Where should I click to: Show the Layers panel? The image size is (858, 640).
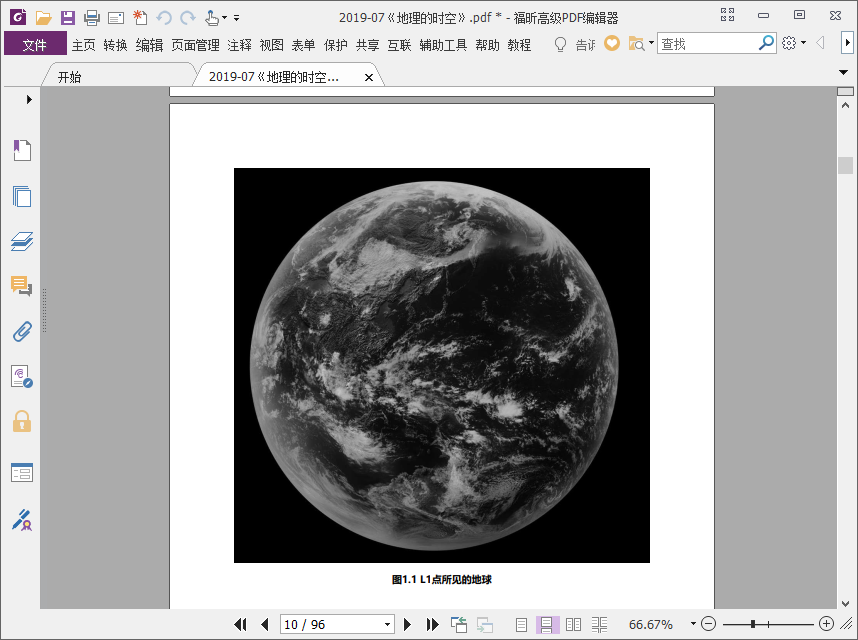tap(22, 241)
